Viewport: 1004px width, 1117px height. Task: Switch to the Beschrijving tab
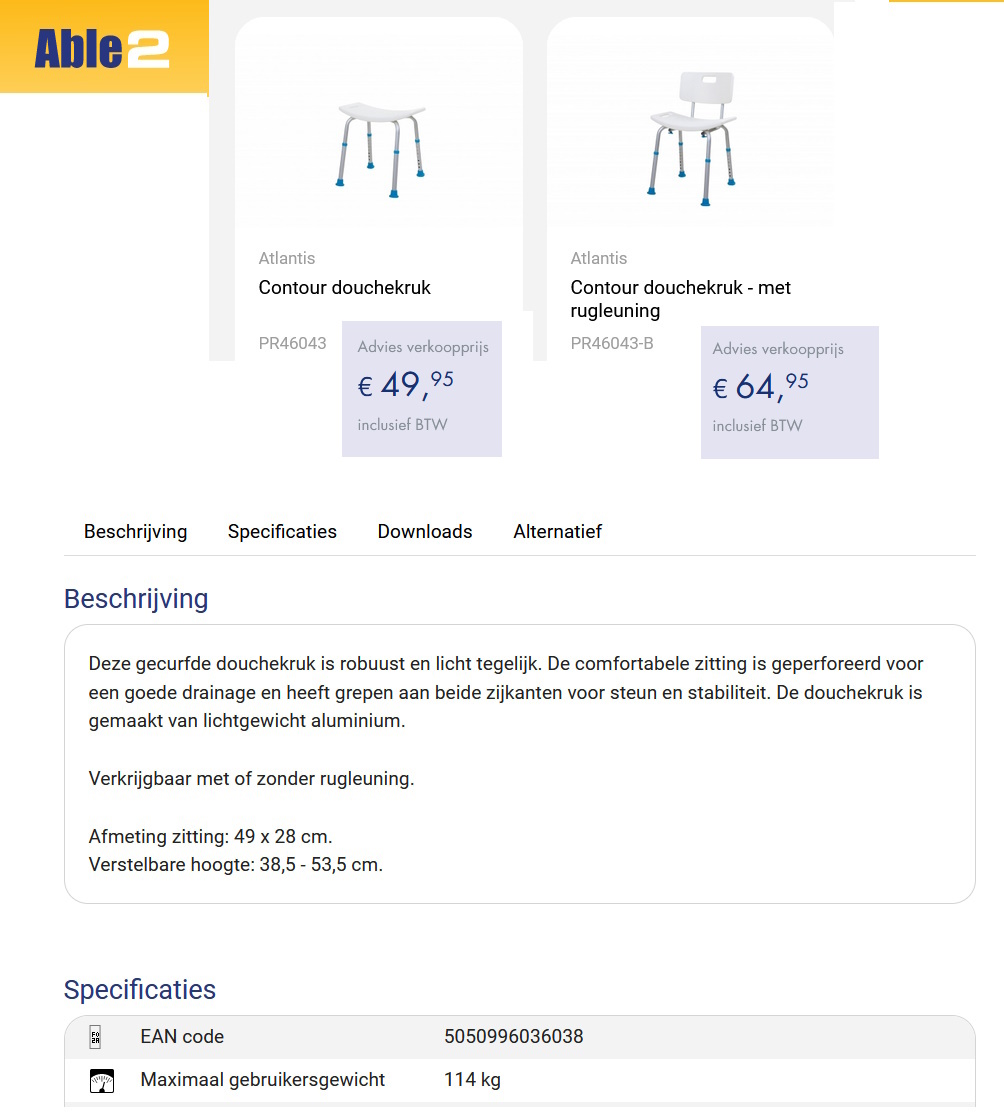[135, 531]
